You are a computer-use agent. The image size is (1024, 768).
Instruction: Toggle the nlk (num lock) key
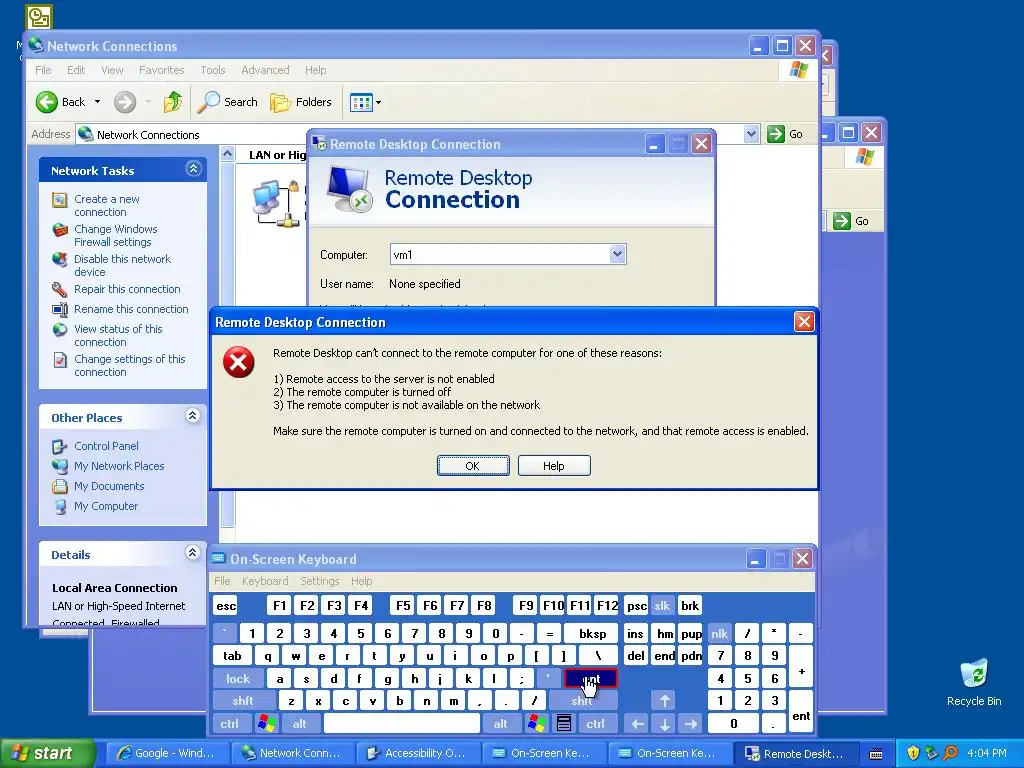pyautogui.click(x=720, y=633)
